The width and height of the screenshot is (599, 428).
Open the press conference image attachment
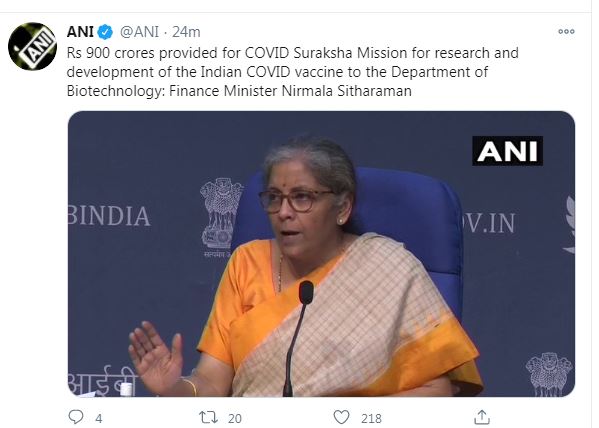pos(321,254)
